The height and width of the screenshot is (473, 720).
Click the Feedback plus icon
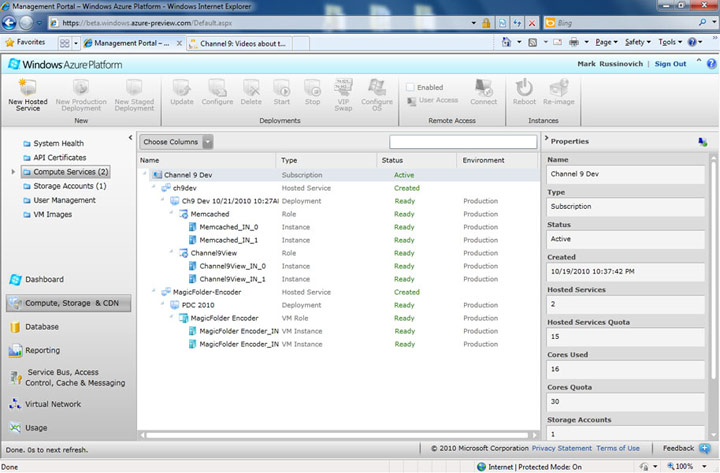point(704,448)
